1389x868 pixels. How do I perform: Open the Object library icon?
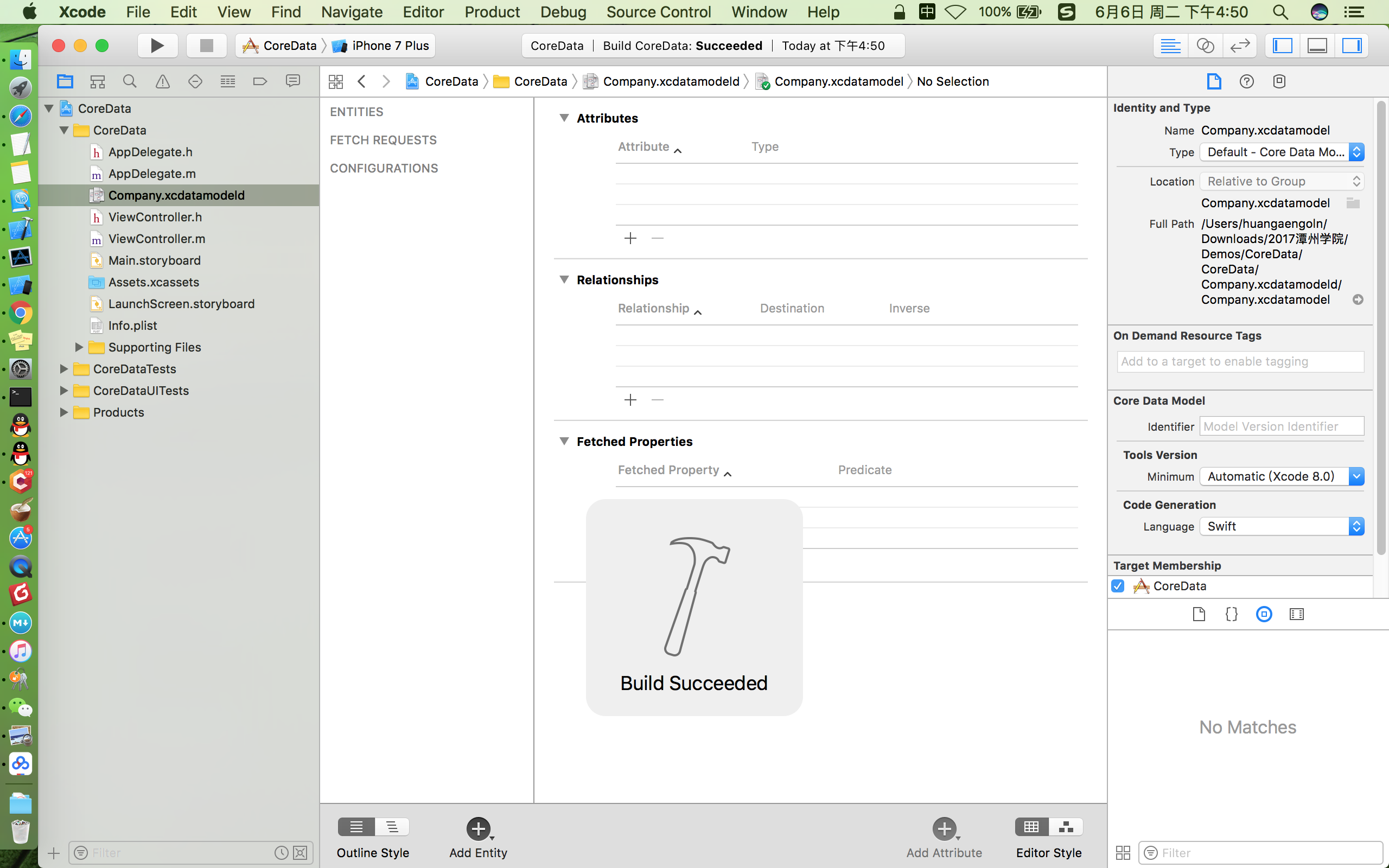point(1264,614)
